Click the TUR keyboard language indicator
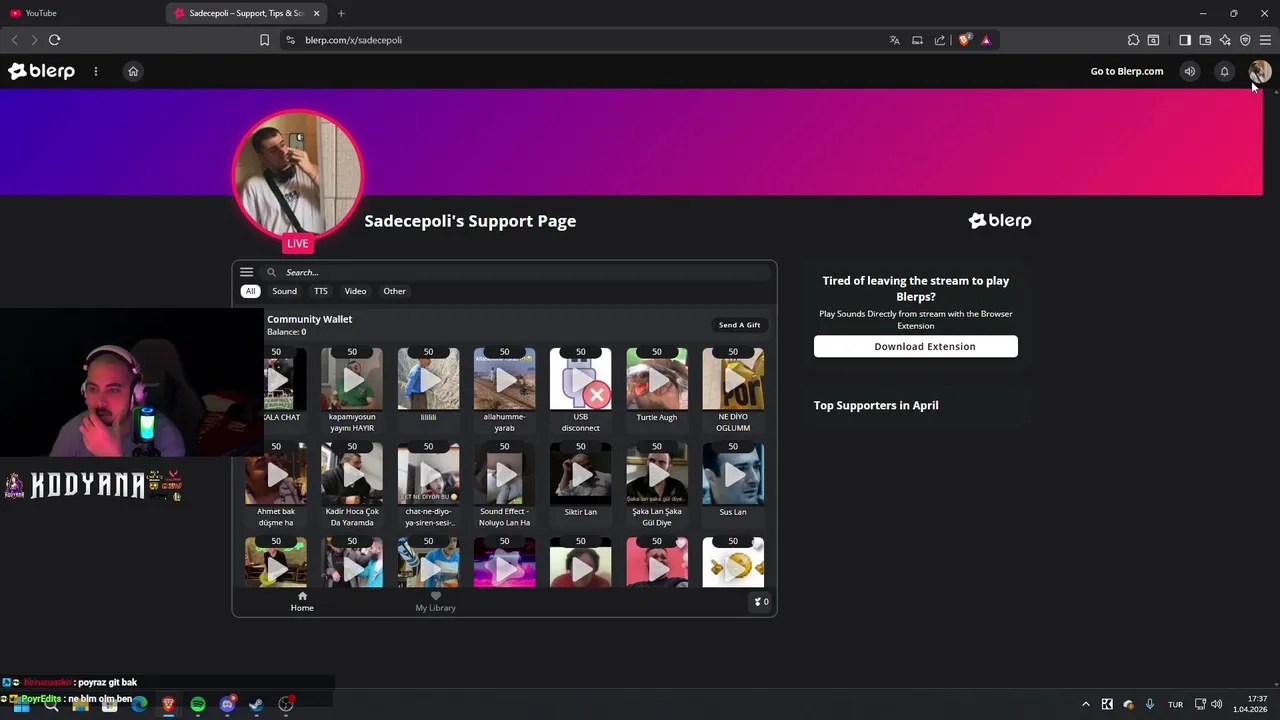The height and width of the screenshot is (720, 1280). tap(1176, 704)
